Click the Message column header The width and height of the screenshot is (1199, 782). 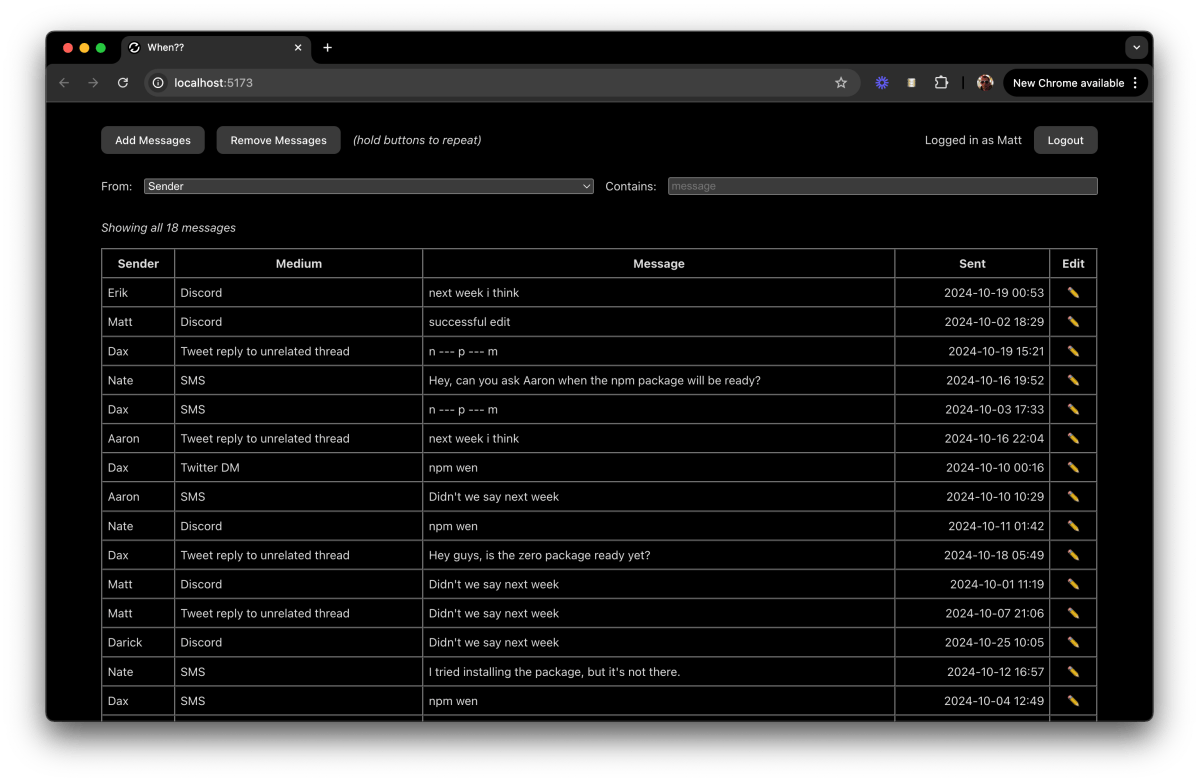(658, 263)
